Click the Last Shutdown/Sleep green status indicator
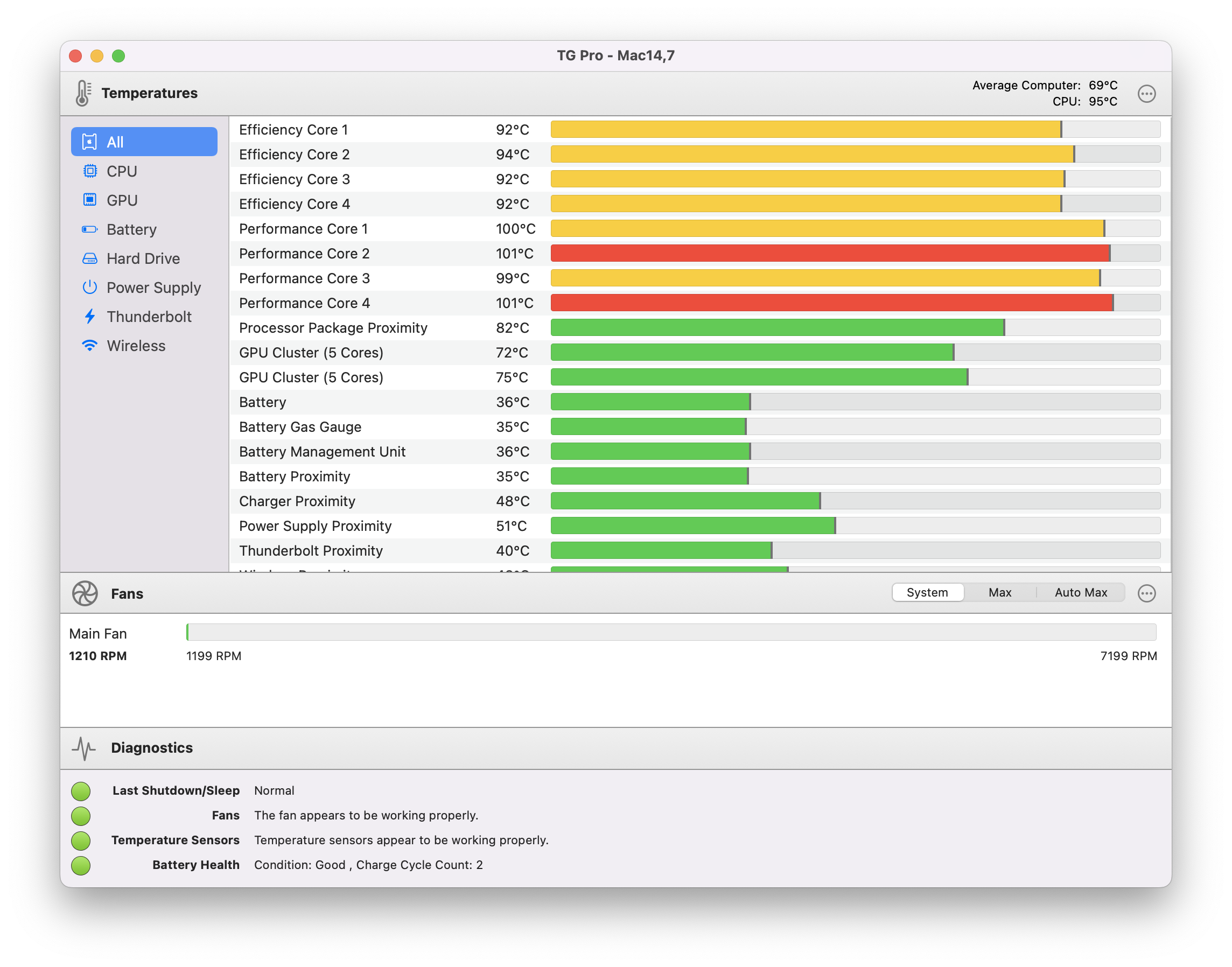This screenshot has height=967, width=1232. click(81, 791)
